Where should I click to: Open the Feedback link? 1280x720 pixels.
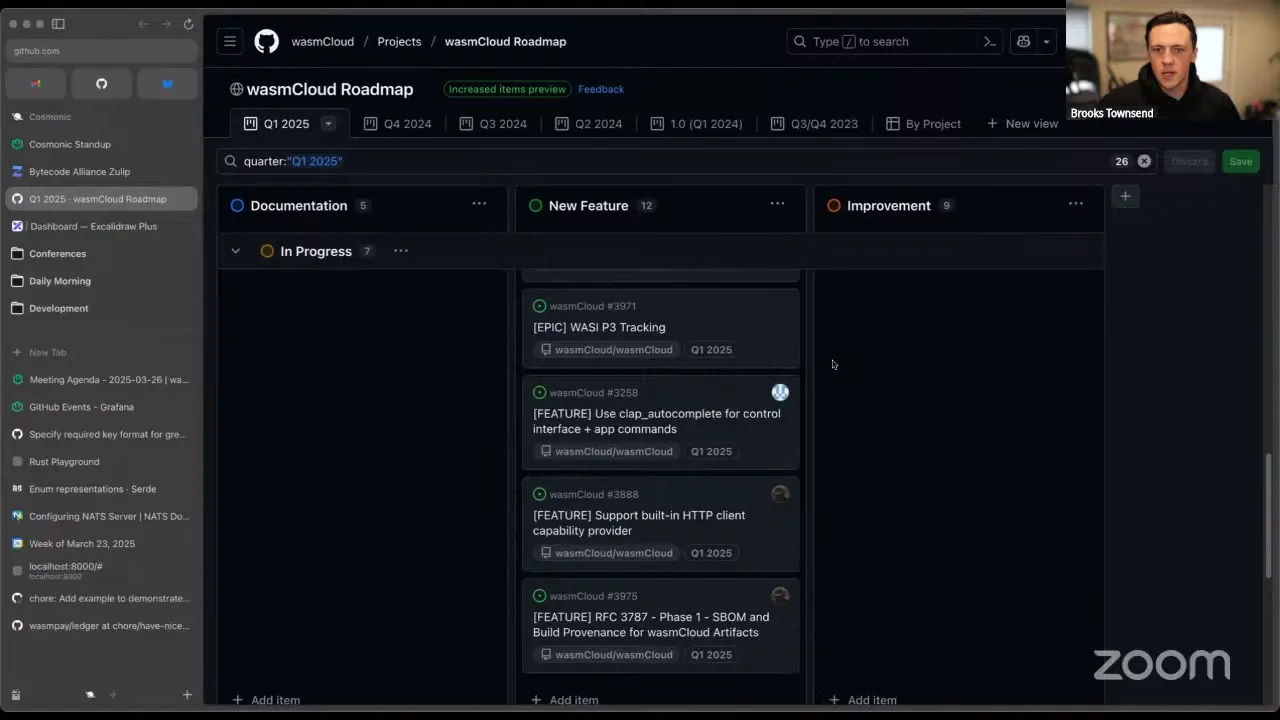point(601,89)
